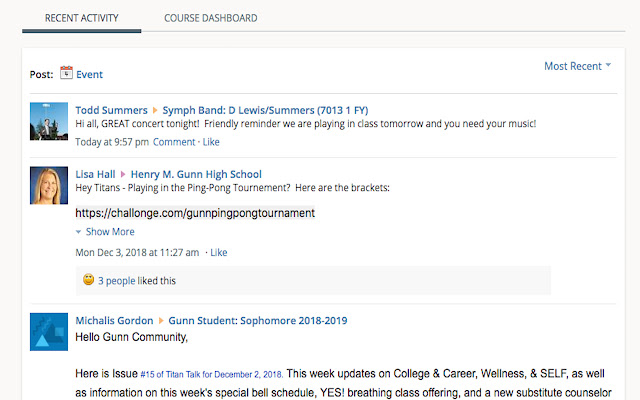Open Gunn Student: Sophomore 2018-2019 group link

click(258, 320)
